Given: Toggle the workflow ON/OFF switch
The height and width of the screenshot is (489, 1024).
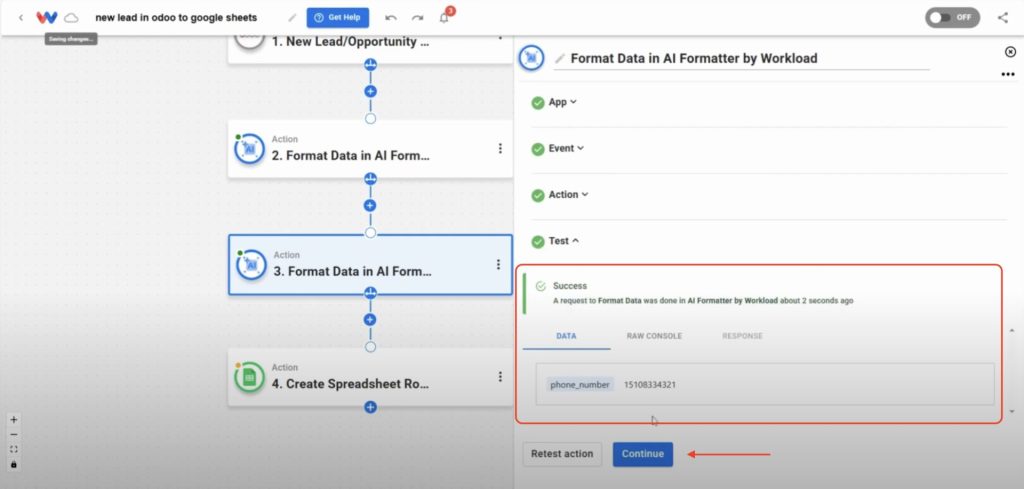Looking at the screenshot, I should click(x=952, y=18).
